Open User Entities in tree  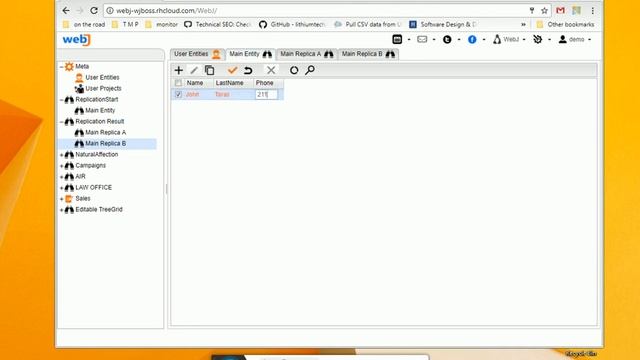(x=102, y=77)
